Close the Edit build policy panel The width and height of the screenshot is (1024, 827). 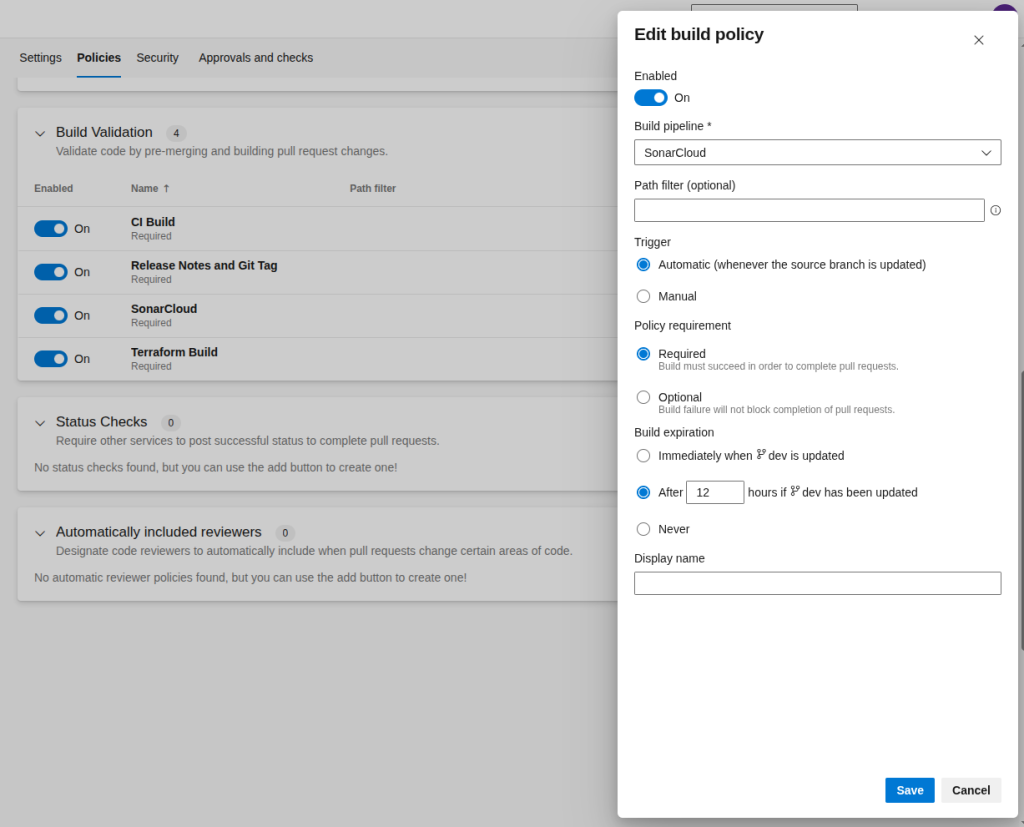tap(978, 40)
